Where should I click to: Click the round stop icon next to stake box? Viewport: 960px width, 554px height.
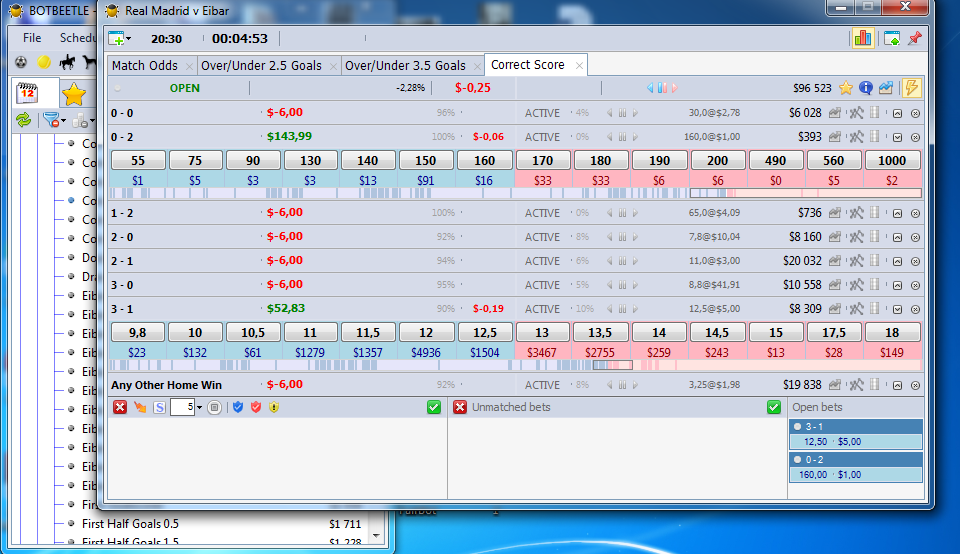point(214,407)
